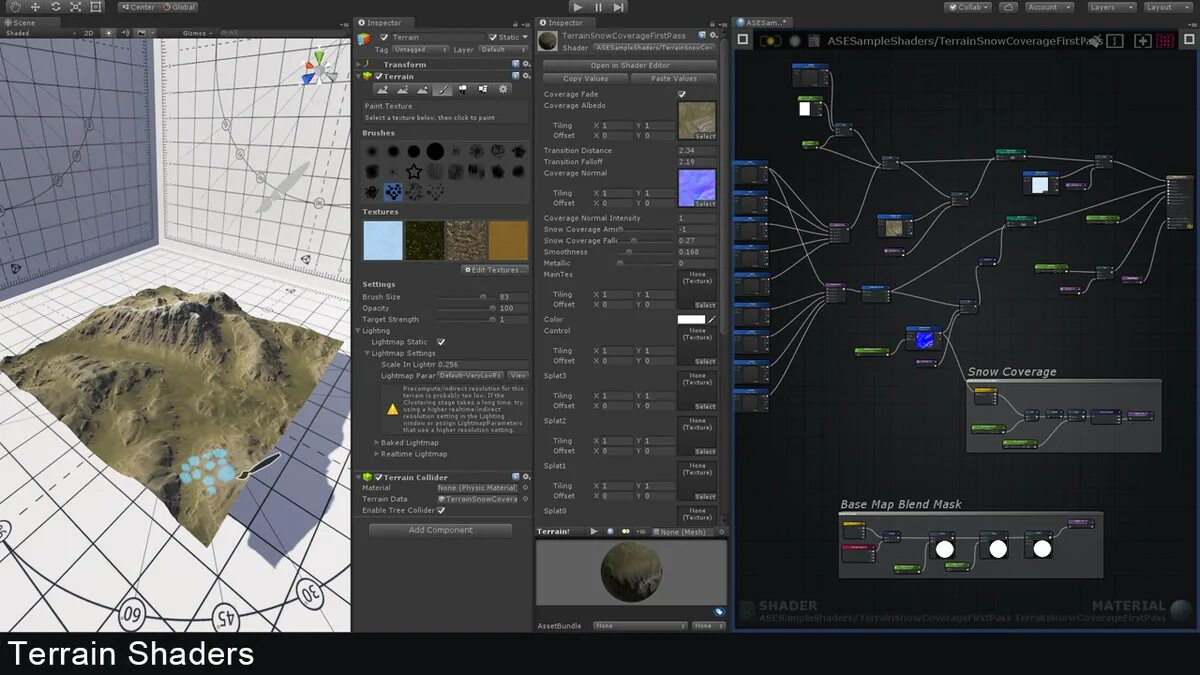This screenshot has height=675, width=1200.
Task: Click Copy Values button
Action: tap(585, 78)
